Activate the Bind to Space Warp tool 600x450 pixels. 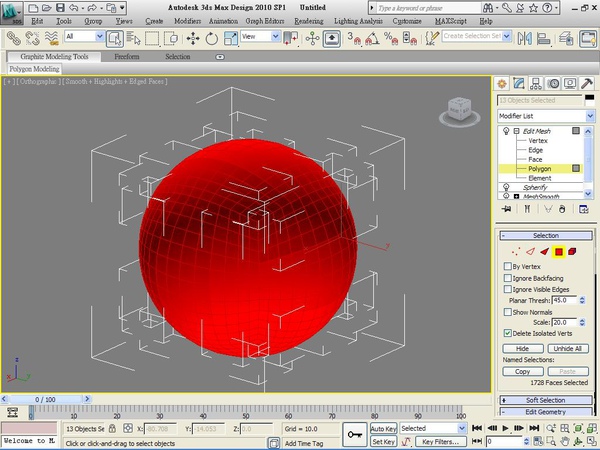point(52,38)
